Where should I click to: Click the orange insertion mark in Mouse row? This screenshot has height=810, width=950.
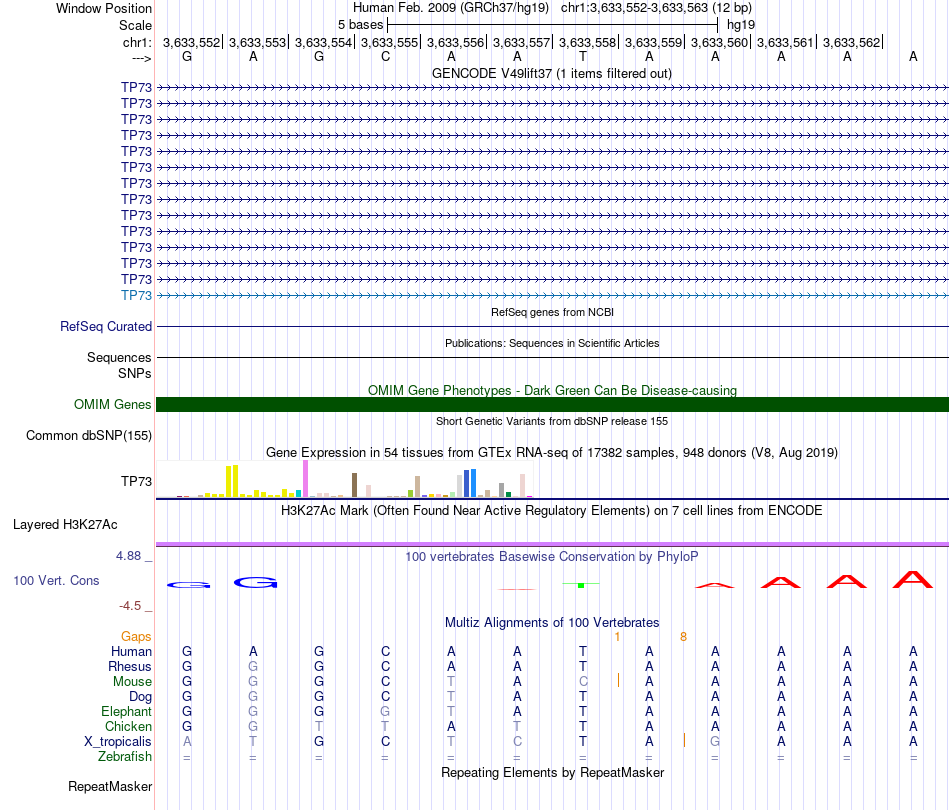coord(618,680)
